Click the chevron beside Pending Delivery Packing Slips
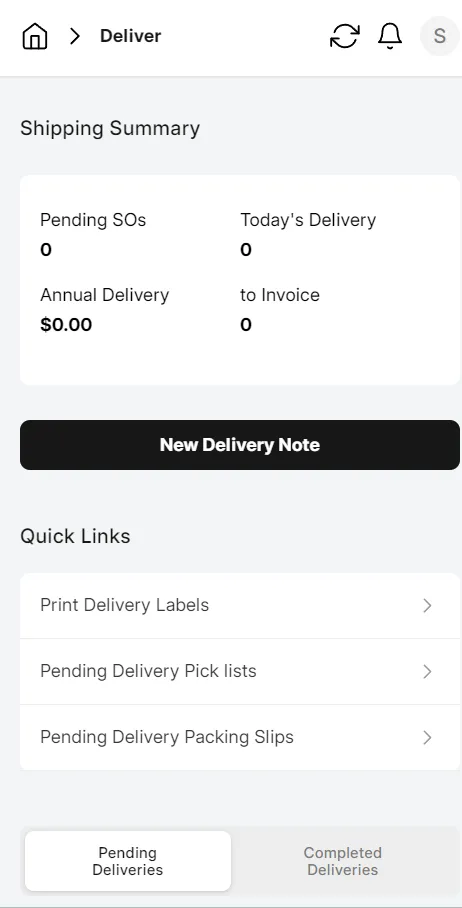462x908 pixels. pyautogui.click(x=427, y=737)
